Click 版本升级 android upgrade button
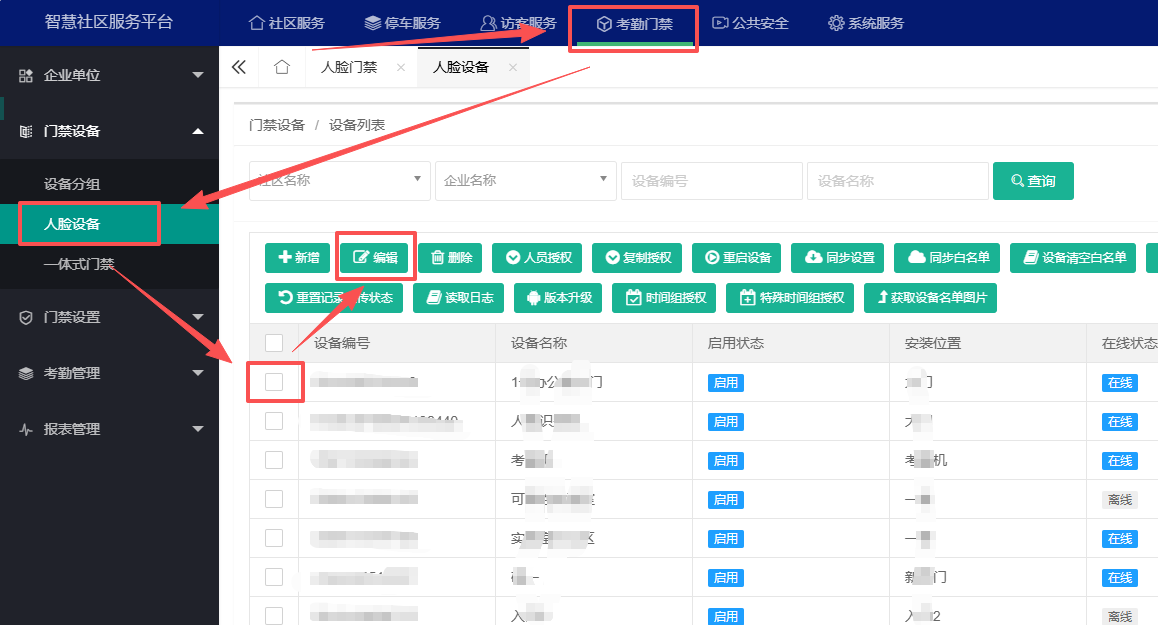The image size is (1158, 625). click(x=559, y=298)
